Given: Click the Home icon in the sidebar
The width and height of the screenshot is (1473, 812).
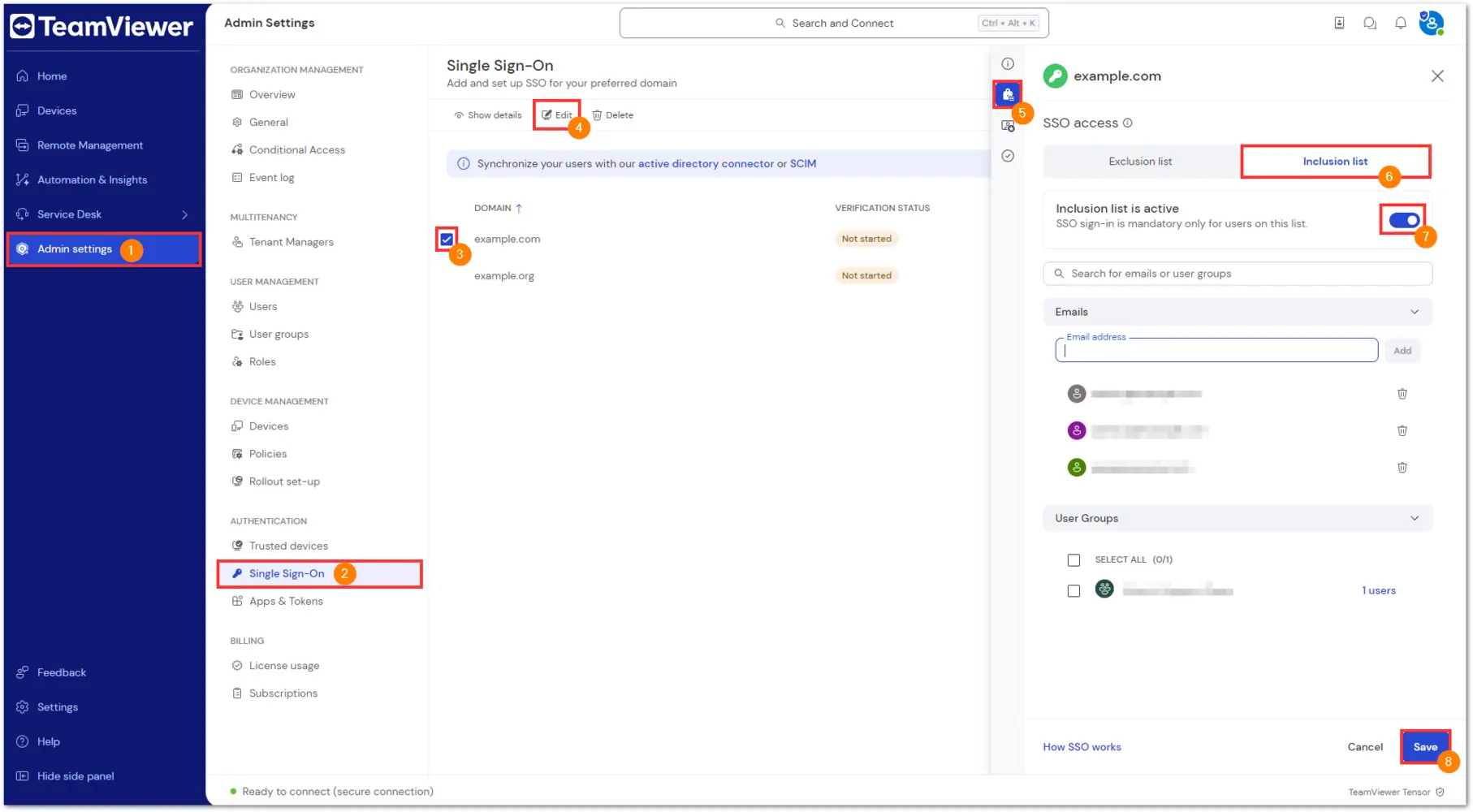Looking at the screenshot, I should pyautogui.click(x=23, y=76).
